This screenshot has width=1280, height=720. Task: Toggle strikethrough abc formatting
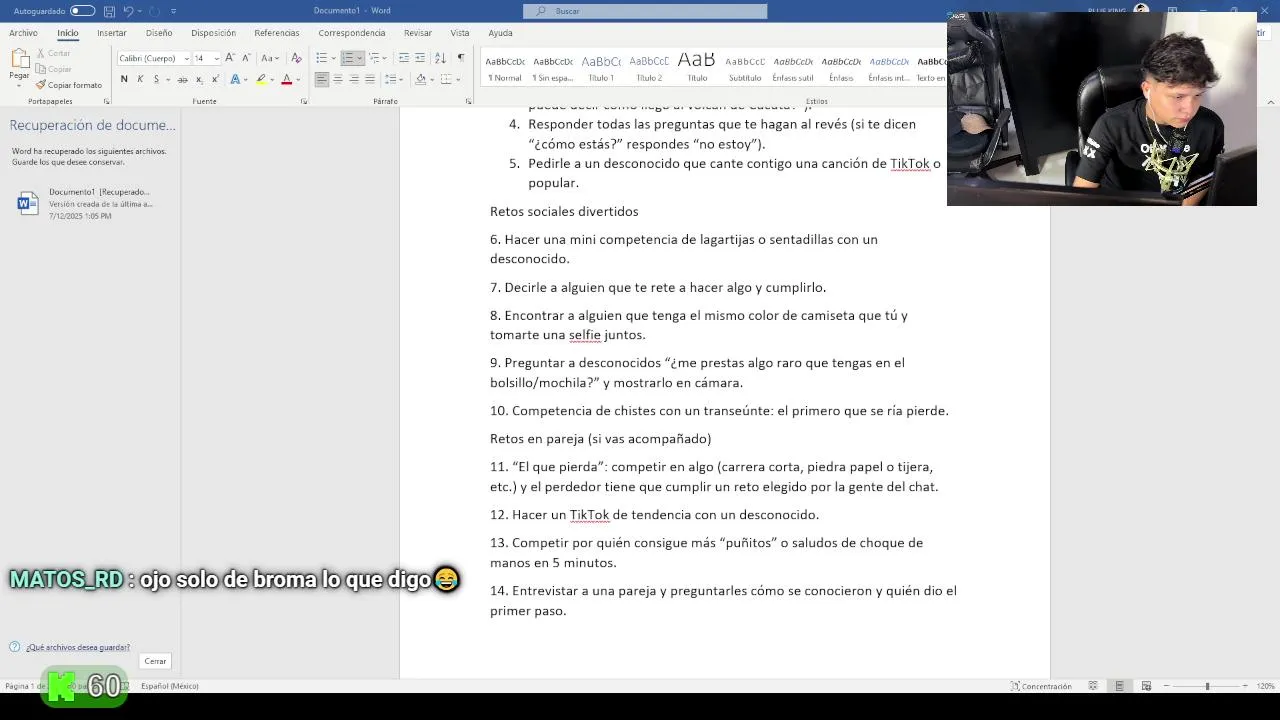183,79
